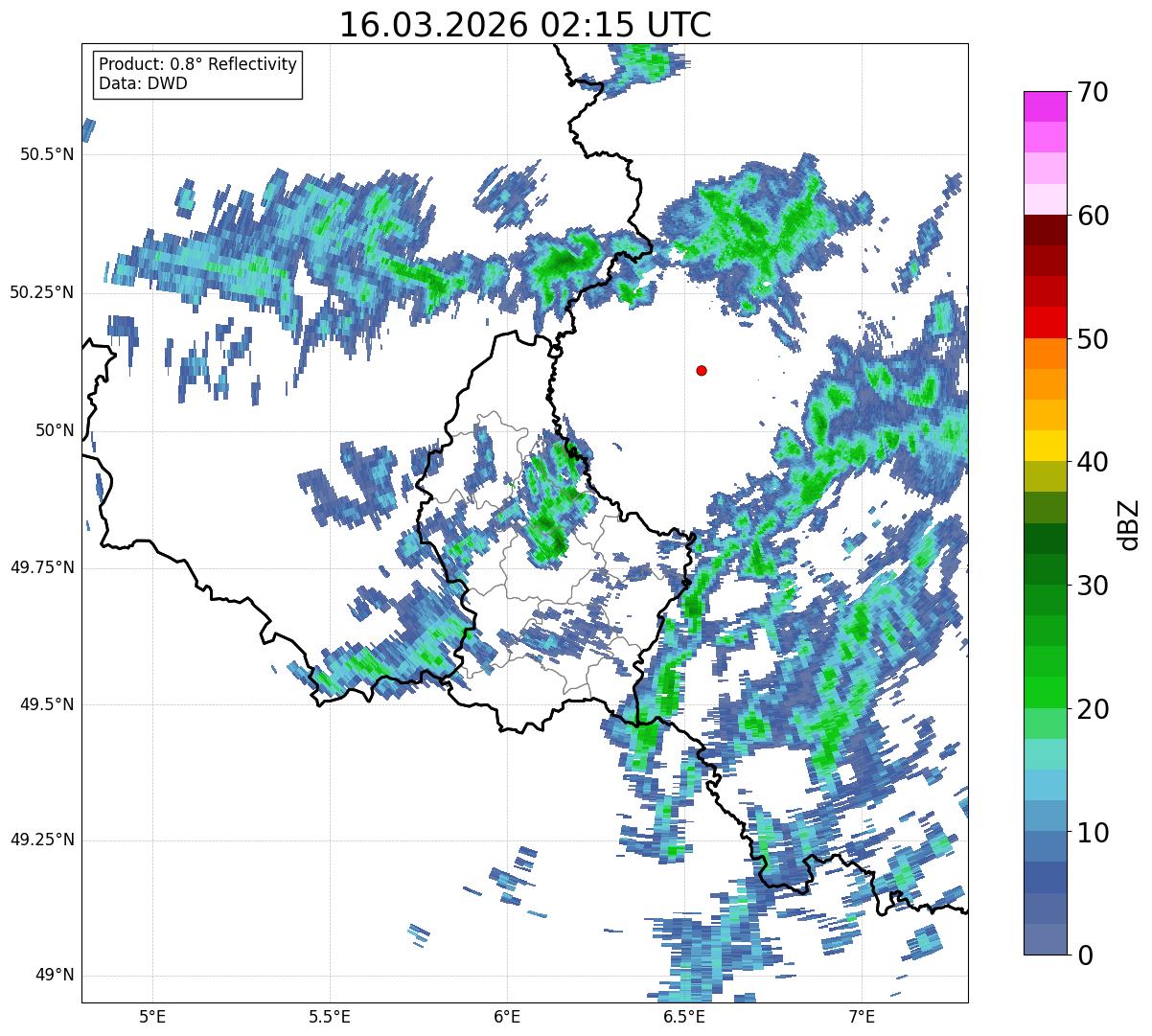Pick the very pale pink swatch above 60 dBZ
The height and width of the screenshot is (1036, 1152).
[1044, 199]
